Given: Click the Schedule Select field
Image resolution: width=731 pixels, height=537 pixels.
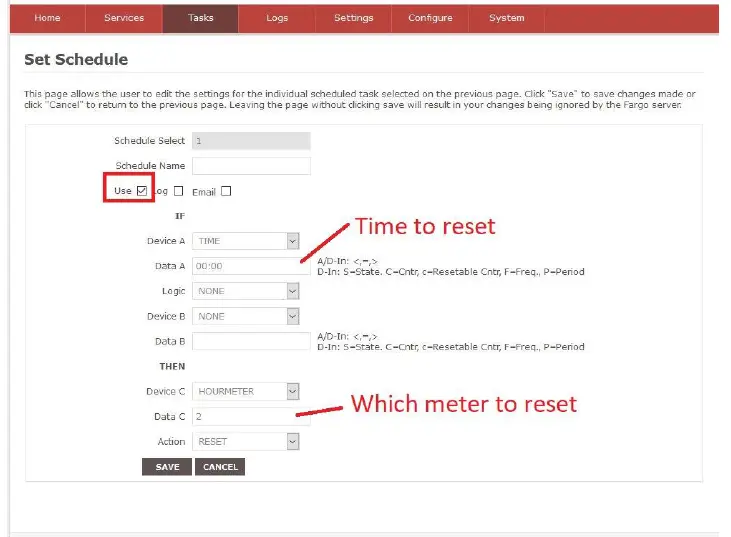Looking at the screenshot, I should pos(251,141).
